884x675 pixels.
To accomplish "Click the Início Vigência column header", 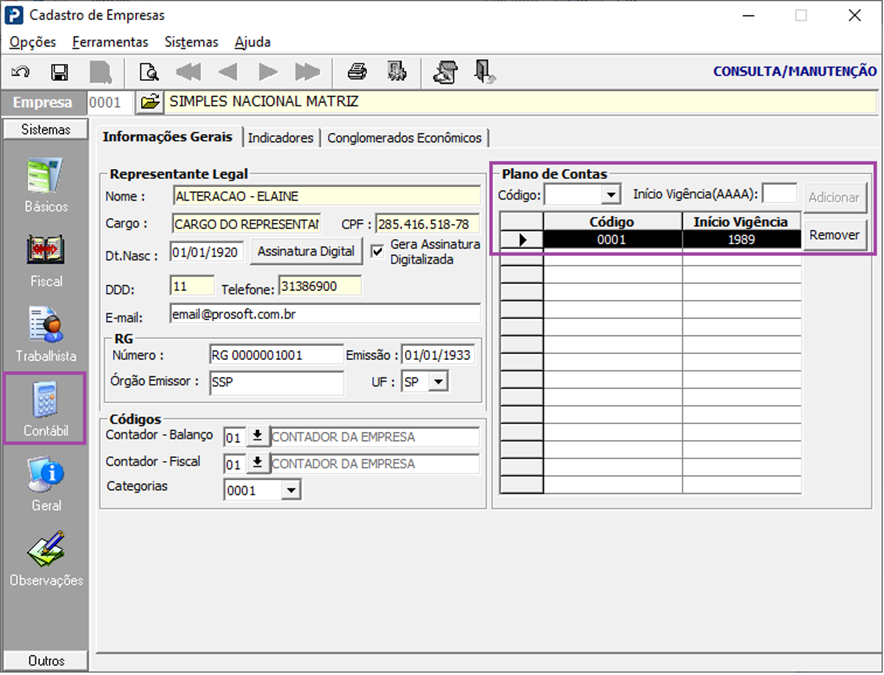I will coord(741,222).
